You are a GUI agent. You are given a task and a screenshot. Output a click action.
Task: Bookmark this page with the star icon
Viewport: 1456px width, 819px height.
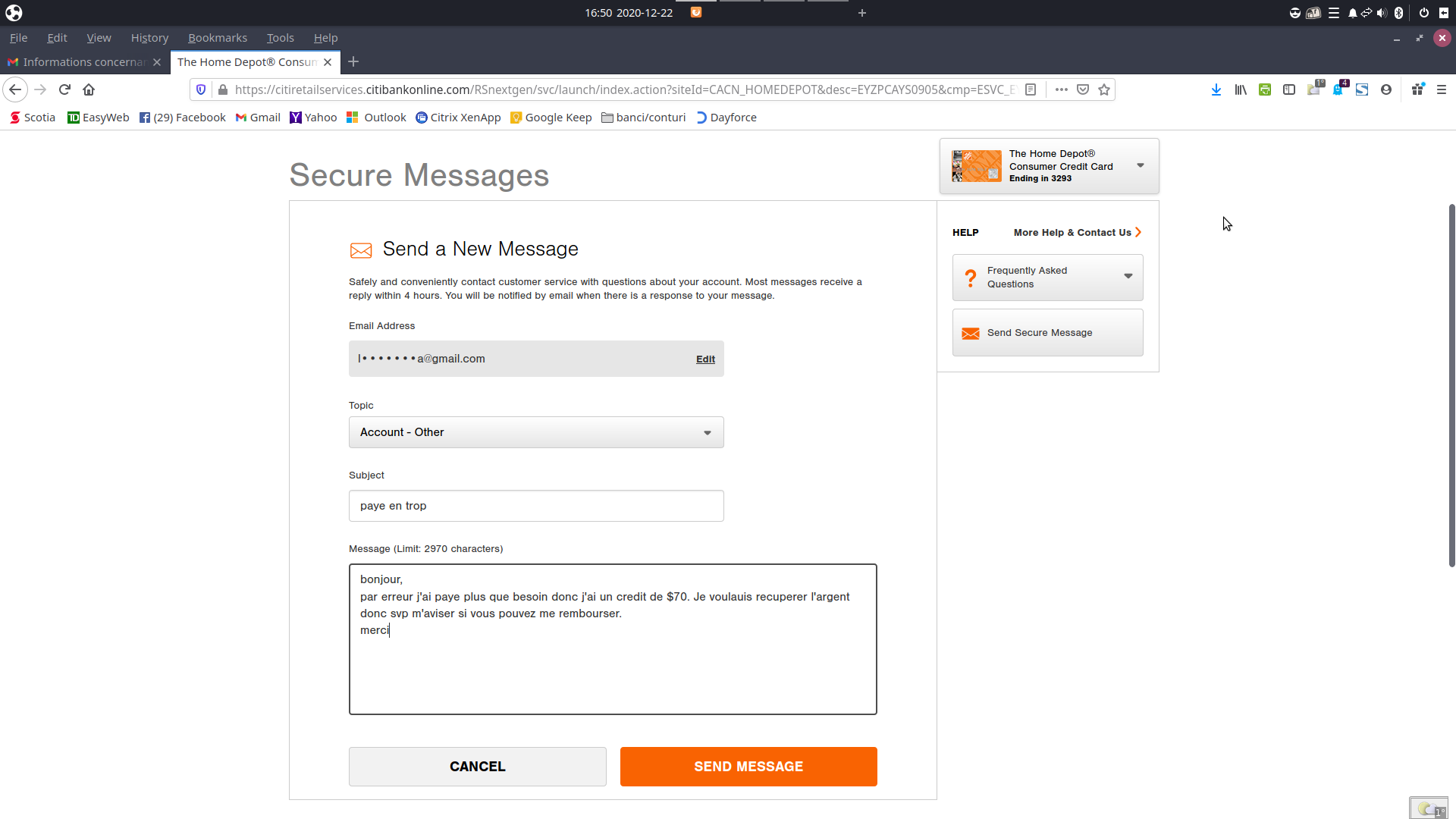pos(1104,89)
